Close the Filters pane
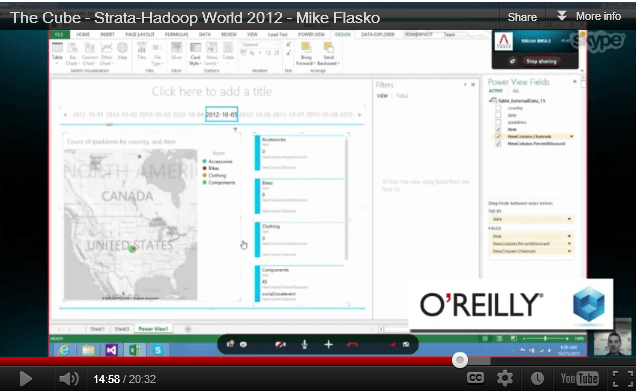This screenshot has width=636, height=391. tap(473, 84)
